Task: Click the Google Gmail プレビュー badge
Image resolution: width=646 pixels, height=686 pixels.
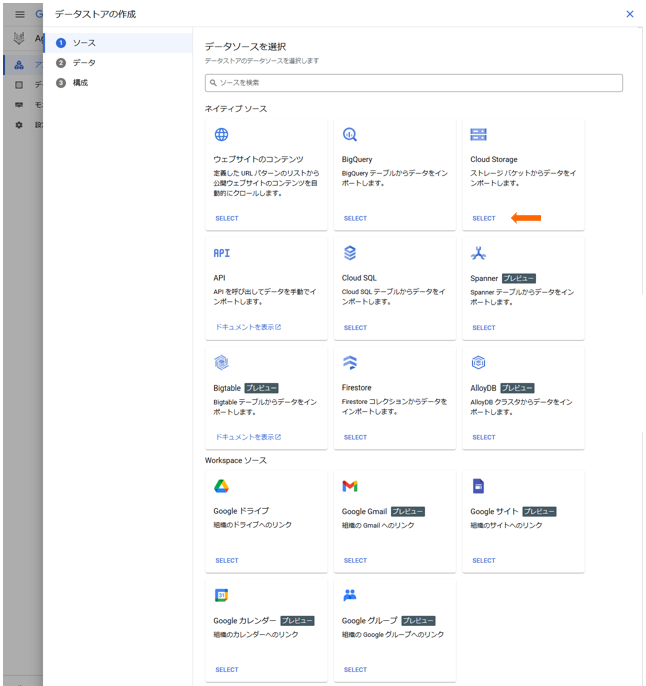Action: (x=408, y=511)
